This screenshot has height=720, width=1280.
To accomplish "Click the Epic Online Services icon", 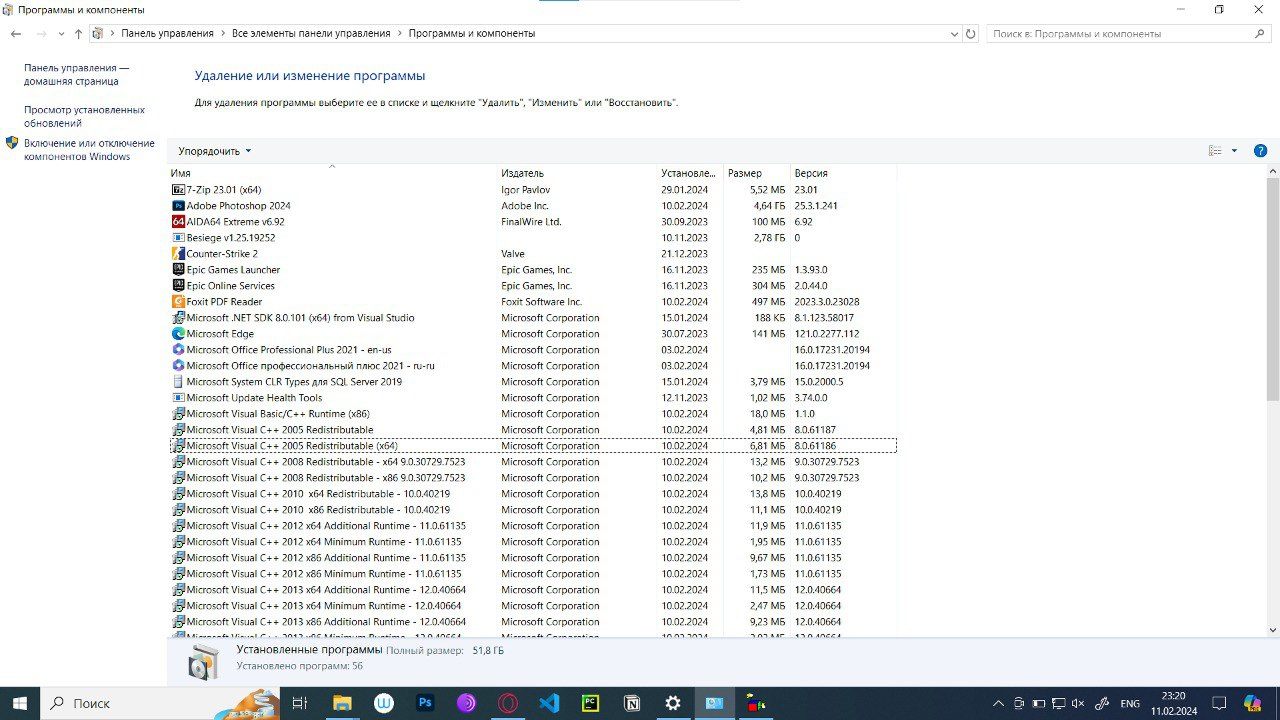I will tap(178, 286).
